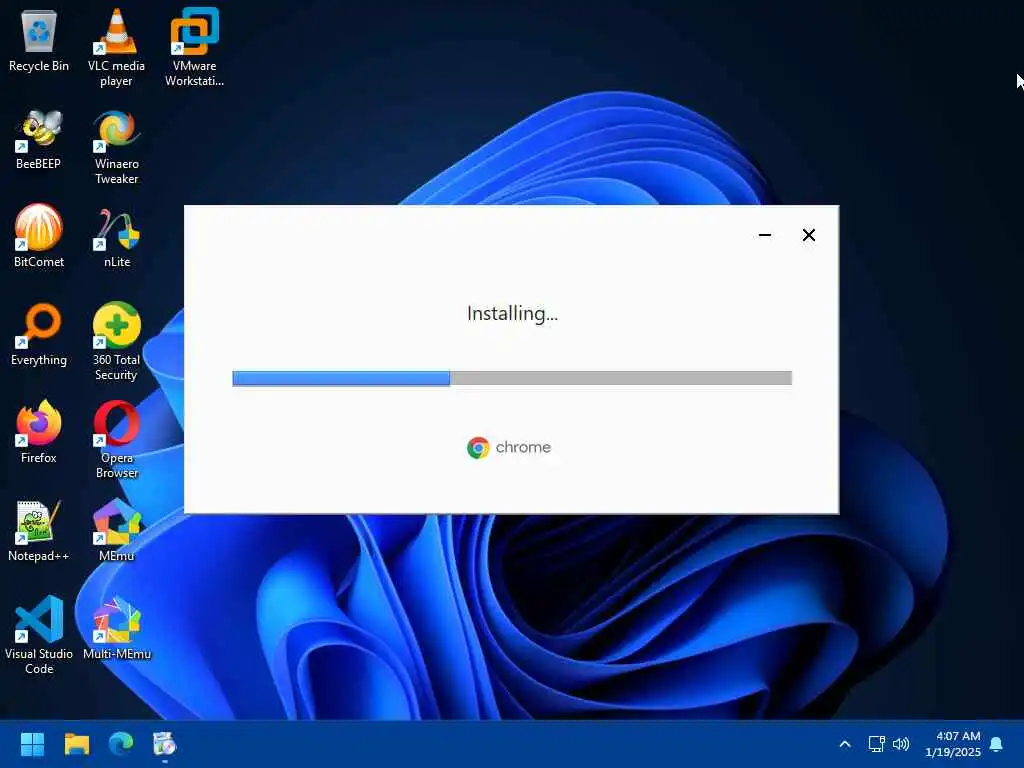Select the Winaero Tweaker shortcut
1024x768 pixels.
tap(116, 146)
